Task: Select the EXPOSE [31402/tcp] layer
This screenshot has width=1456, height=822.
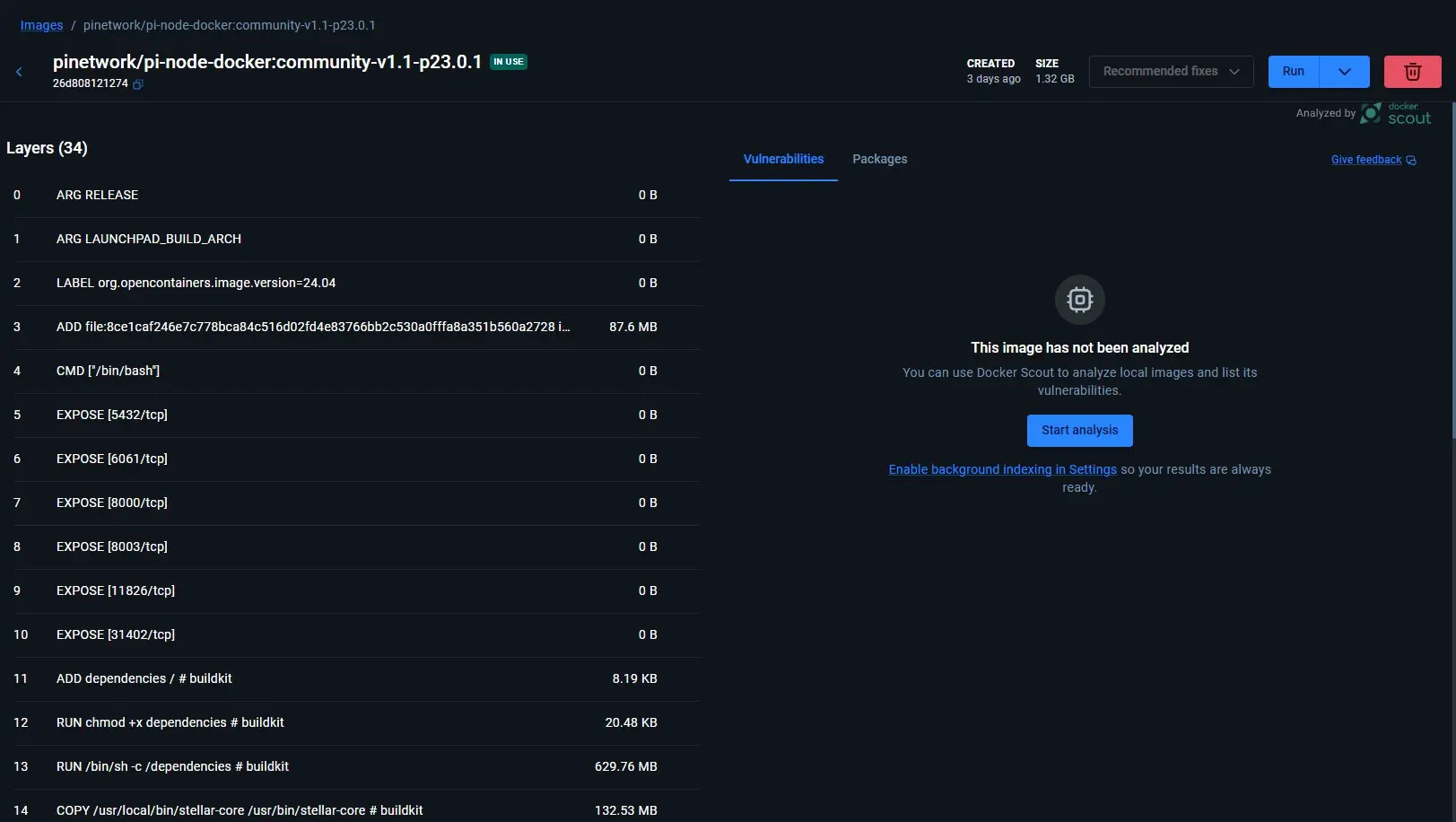Action: tap(356, 635)
